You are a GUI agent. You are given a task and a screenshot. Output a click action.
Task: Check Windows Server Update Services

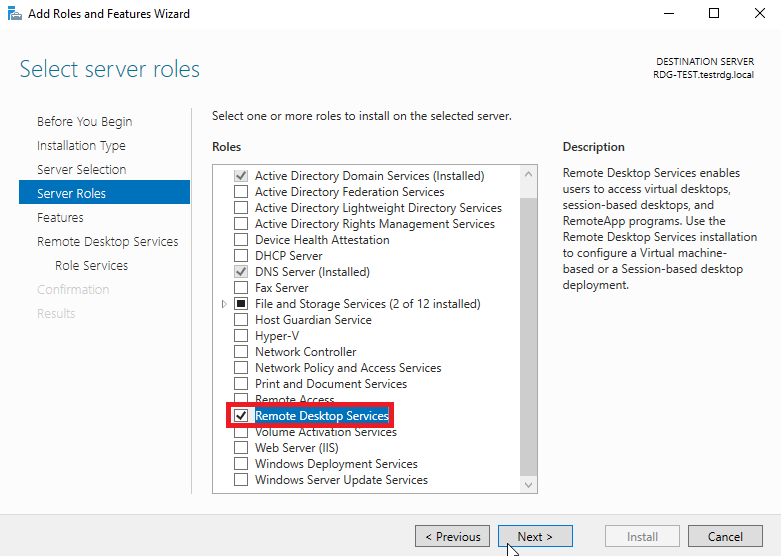pos(241,479)
